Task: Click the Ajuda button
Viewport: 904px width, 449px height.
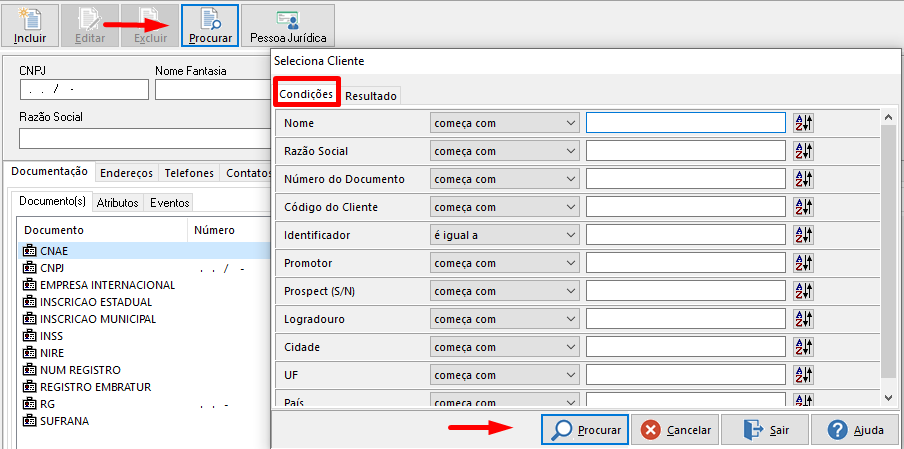Action: (x=855, y=430)
